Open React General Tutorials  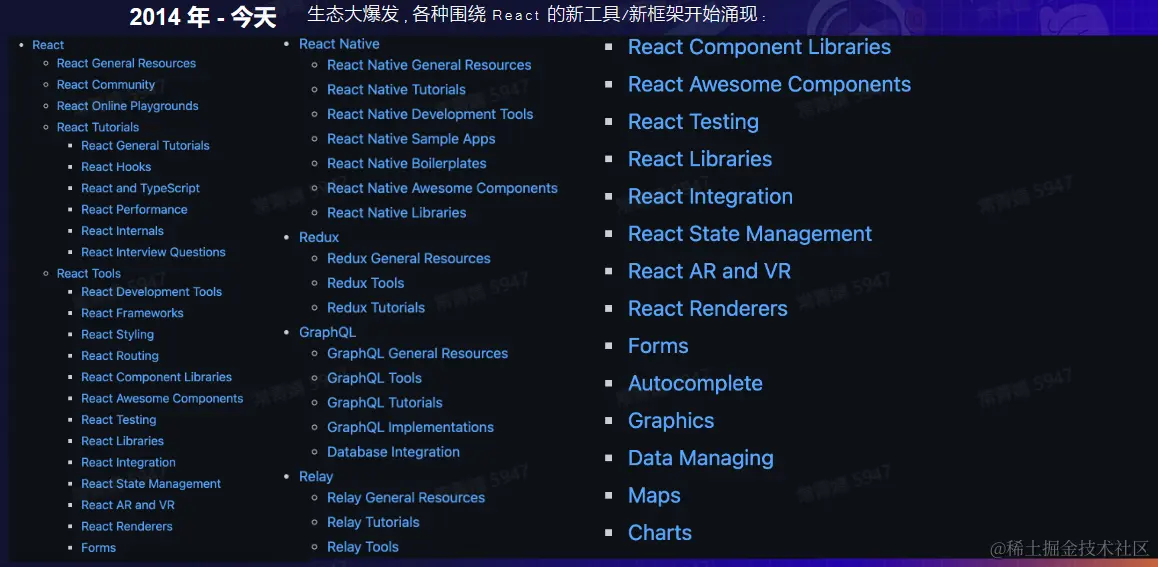click(x=145, y=145)
